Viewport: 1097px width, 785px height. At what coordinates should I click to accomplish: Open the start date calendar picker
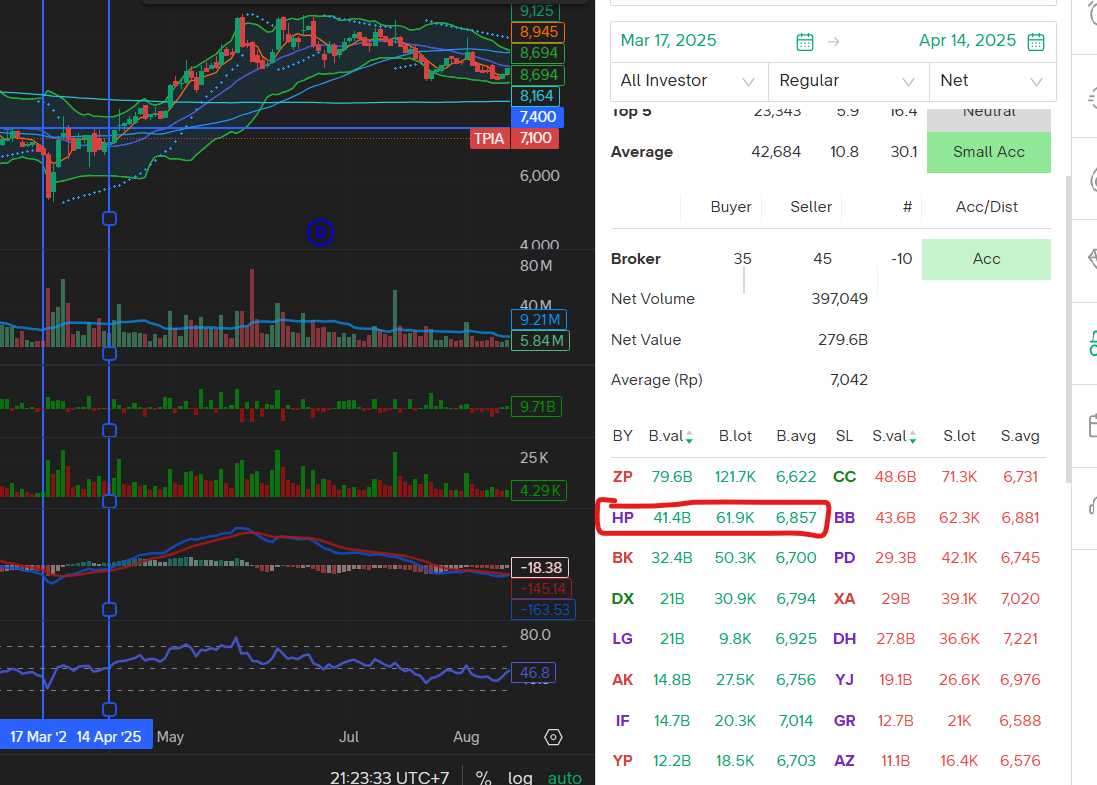(x=804, y=41)
